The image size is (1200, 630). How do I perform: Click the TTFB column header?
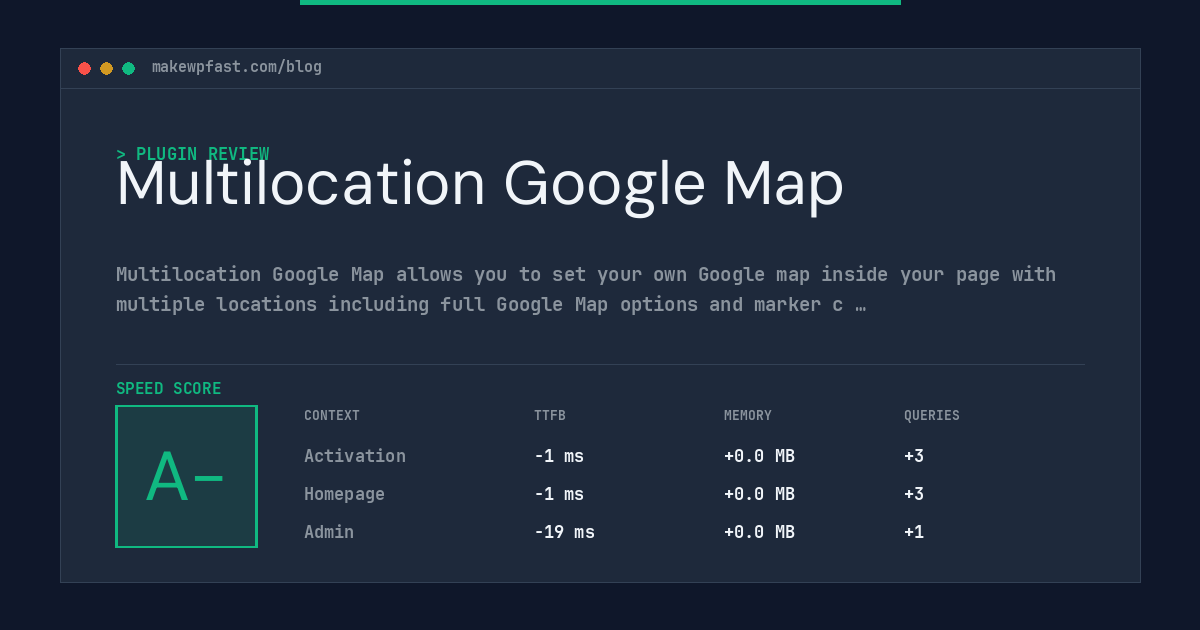point(549,415)
